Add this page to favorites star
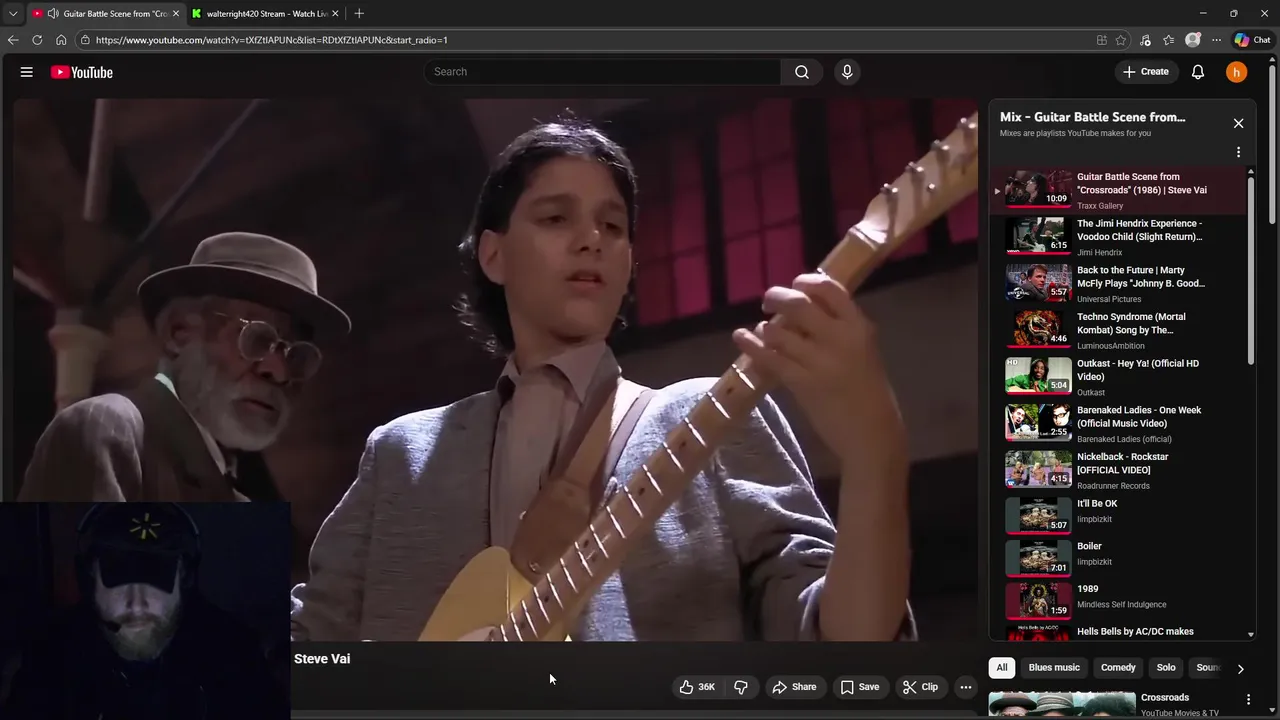1280x720 pixels. [x=1121, y=40]
